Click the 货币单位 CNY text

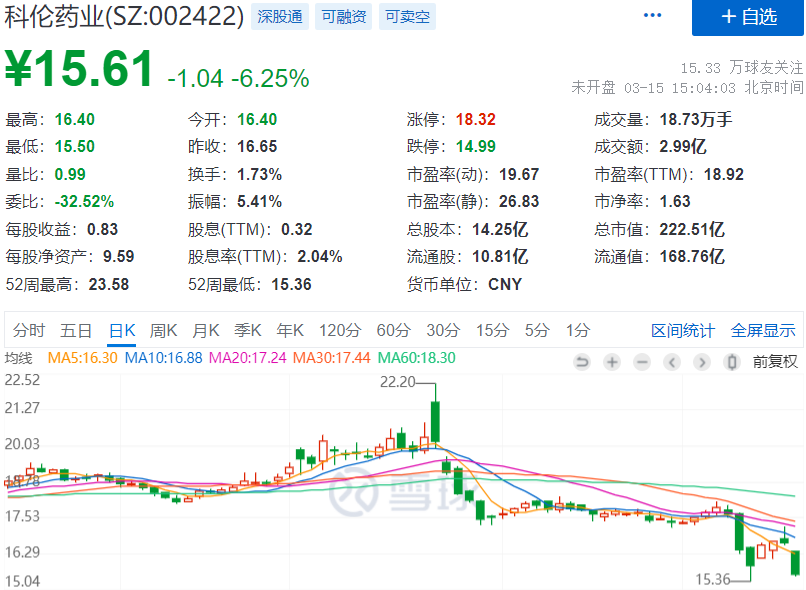point(505,284)
